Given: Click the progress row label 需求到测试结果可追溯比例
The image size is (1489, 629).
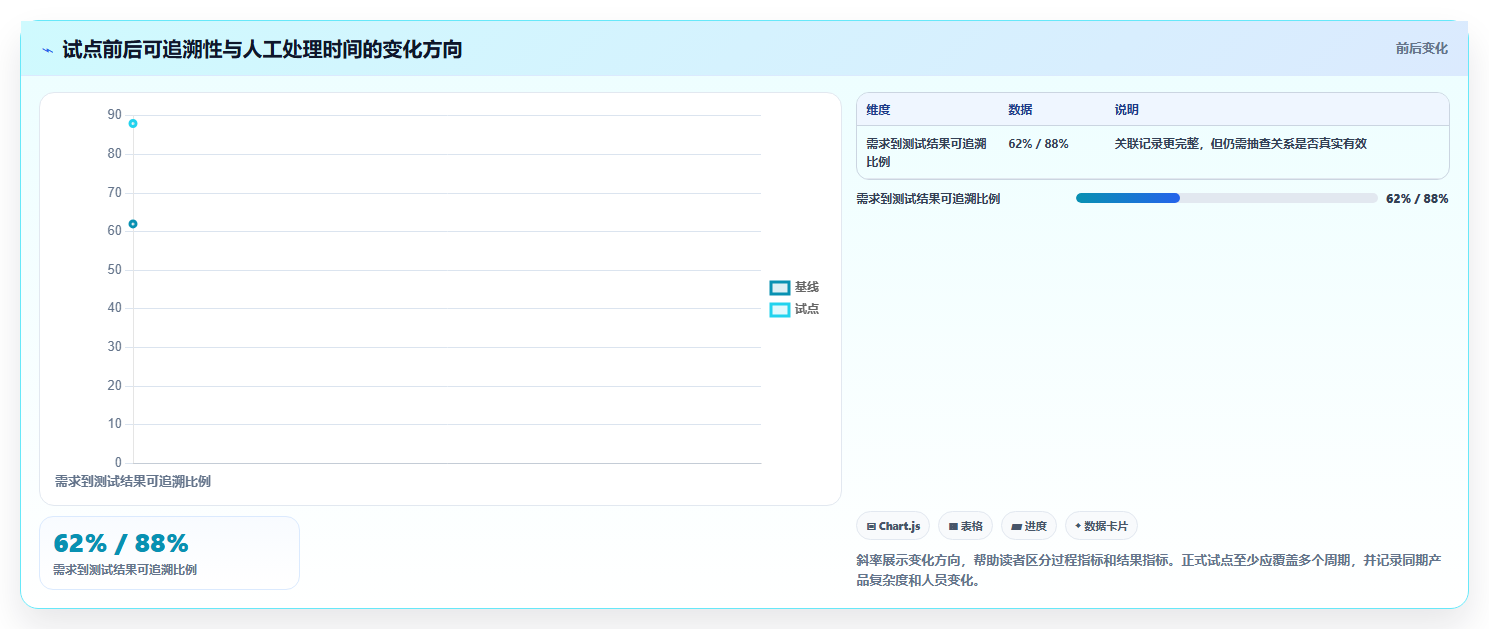Looking at the screenshot, I should (928, 199).
